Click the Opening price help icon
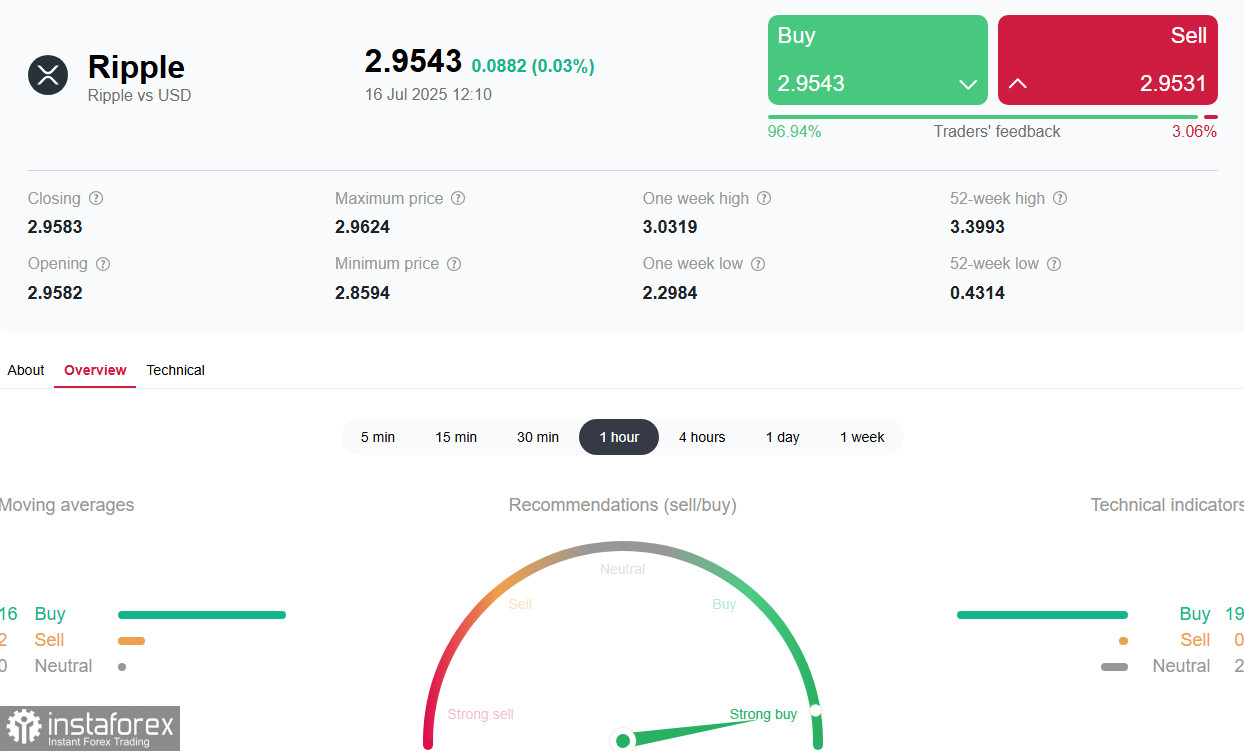This screenshot has width=1244, height=751. [x=102, y=264]
